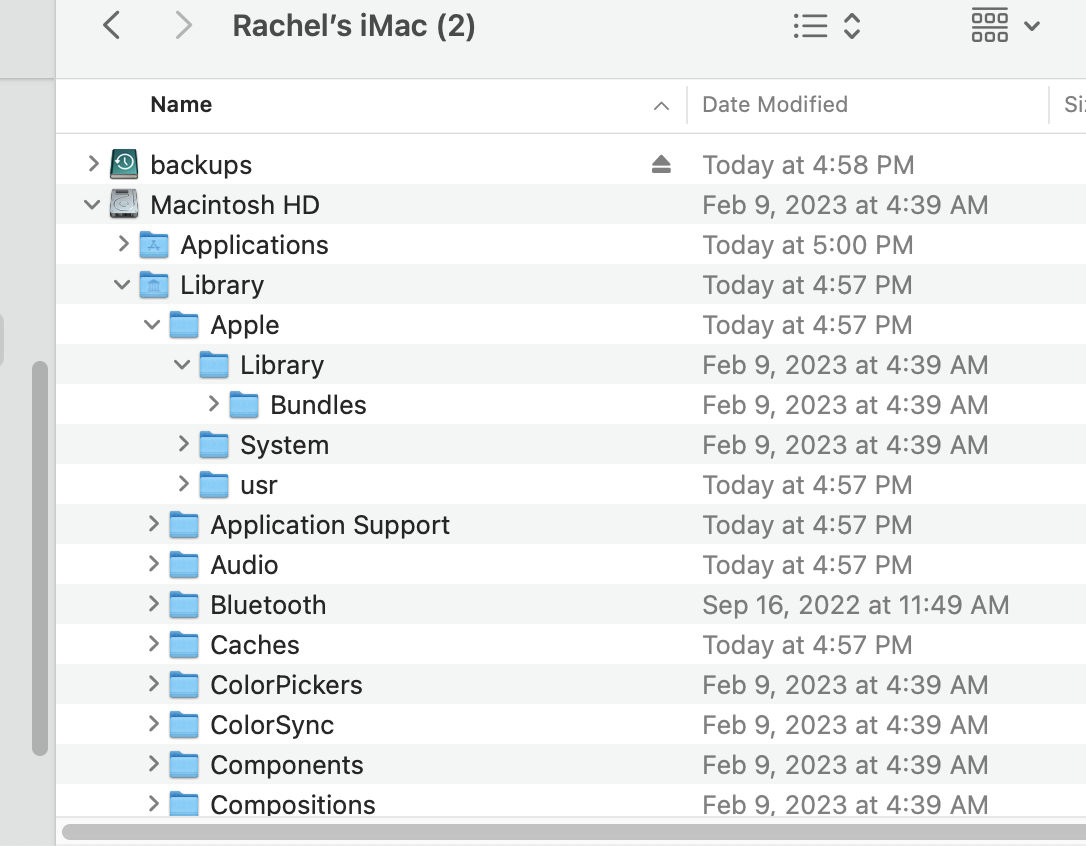Sort by the Name column header
This screenshot has height=846, width=1086.
(181, 104)
